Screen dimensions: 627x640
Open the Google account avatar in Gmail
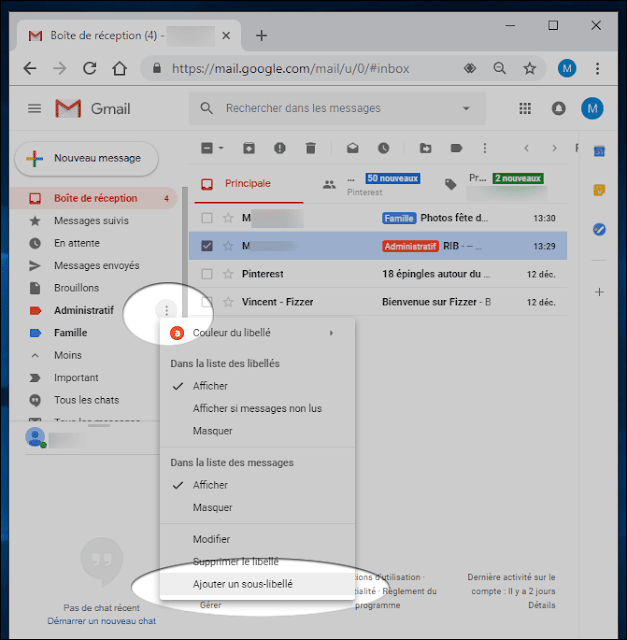[592, 109]
